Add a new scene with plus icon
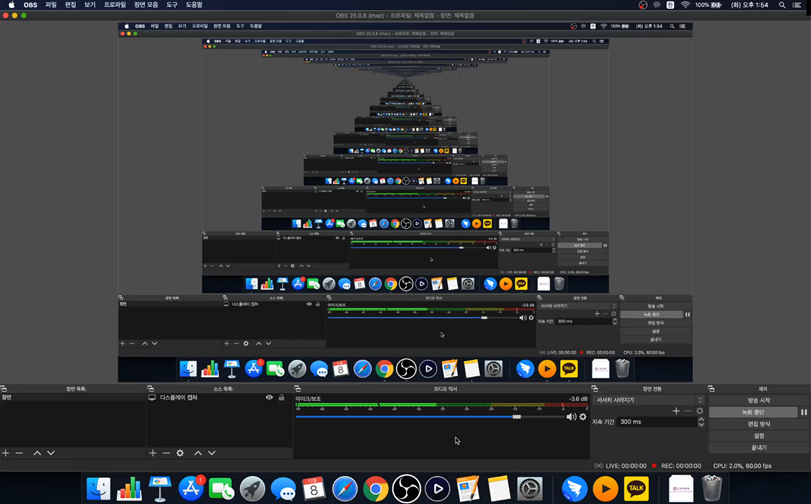This screenshot has height=504, width=811. [6, 453]
